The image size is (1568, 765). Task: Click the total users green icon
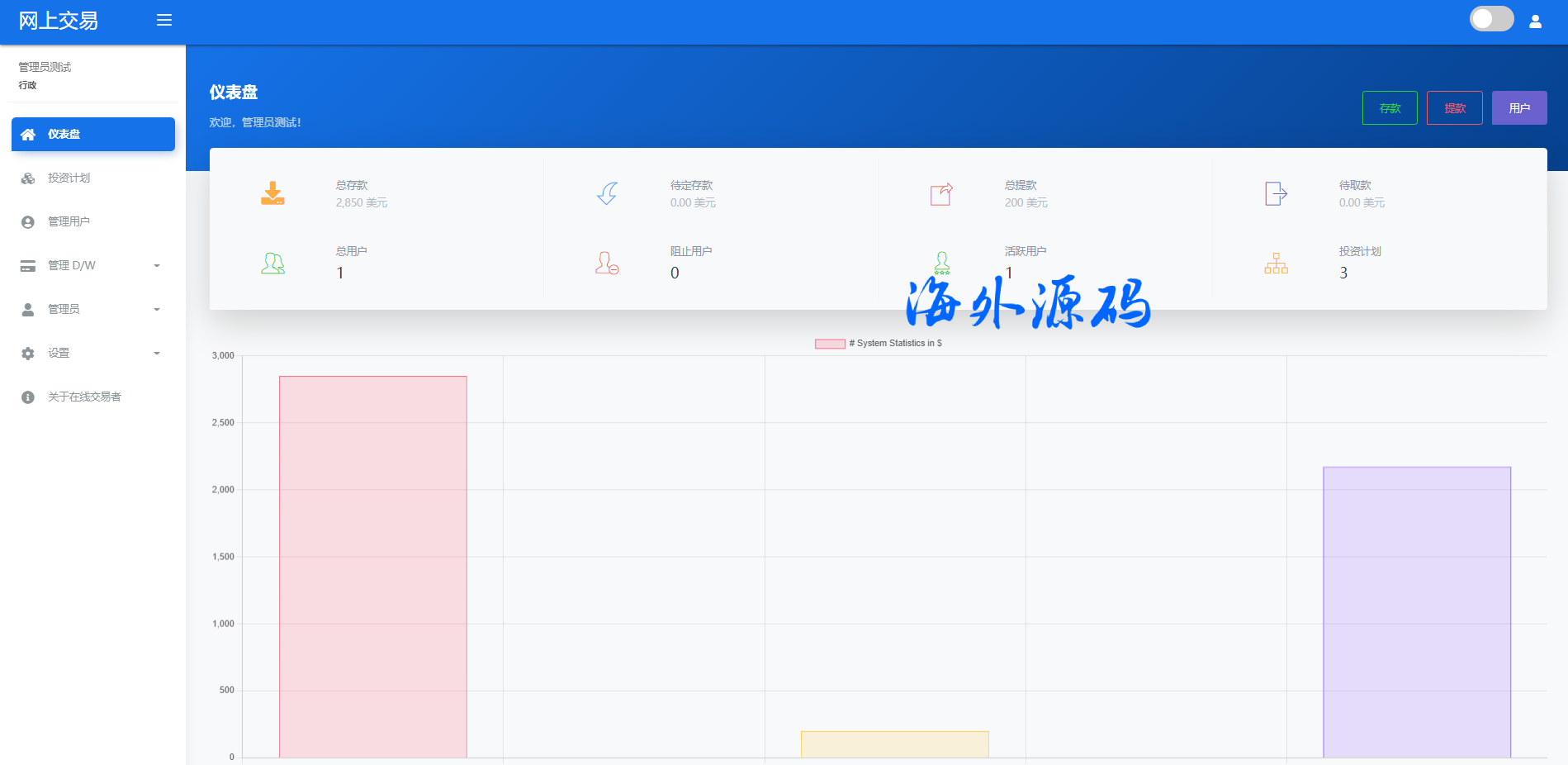coord(272,264)
